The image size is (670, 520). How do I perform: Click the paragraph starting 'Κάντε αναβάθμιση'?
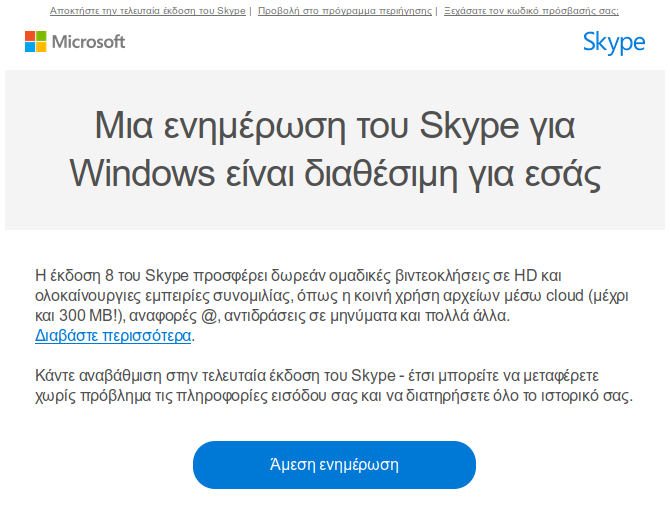pos(334,385)
